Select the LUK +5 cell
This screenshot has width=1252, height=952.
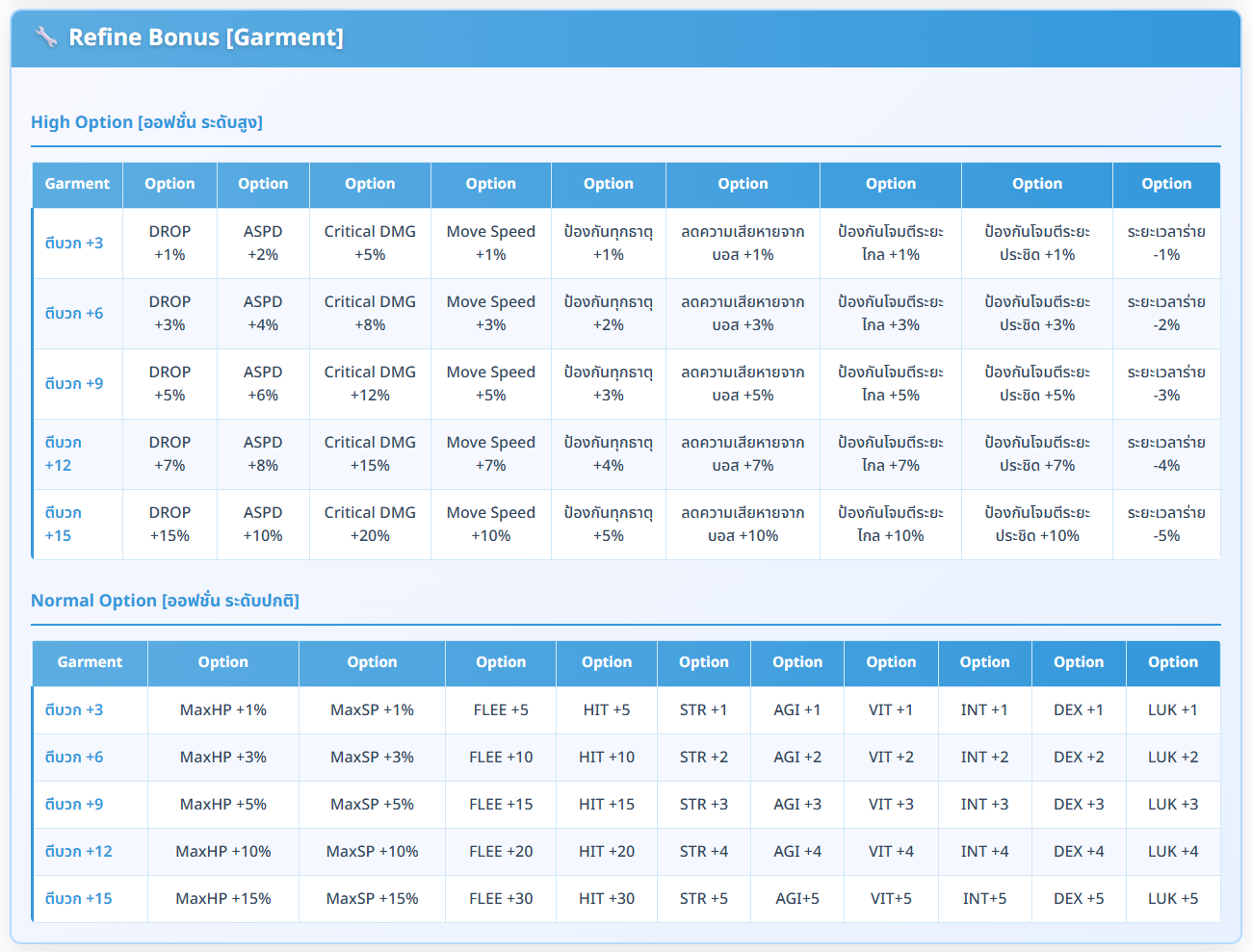point(1173,898)
